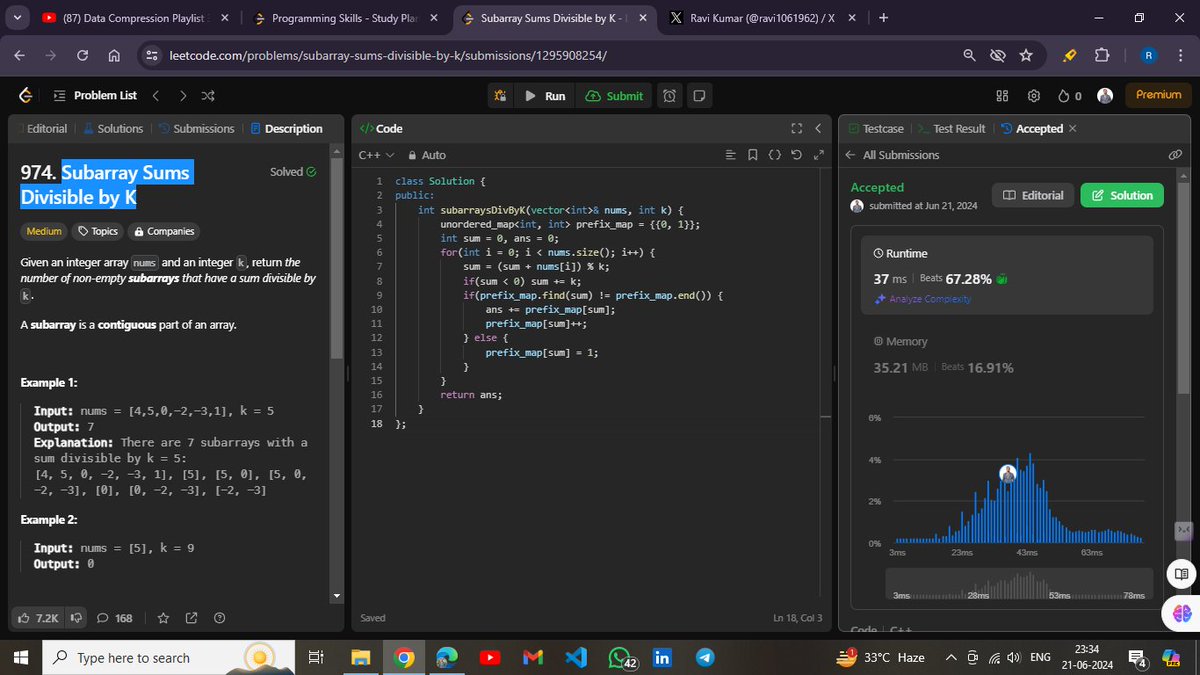
Task: Enable full screen mode for the Code panel
Action: (x=796, y=128)
